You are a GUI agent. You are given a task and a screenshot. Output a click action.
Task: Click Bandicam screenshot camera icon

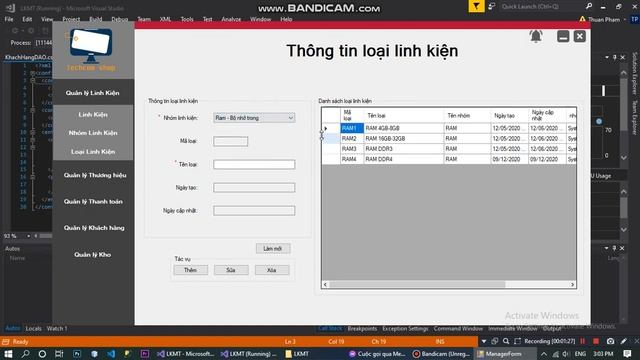click(x=610, y=341)
